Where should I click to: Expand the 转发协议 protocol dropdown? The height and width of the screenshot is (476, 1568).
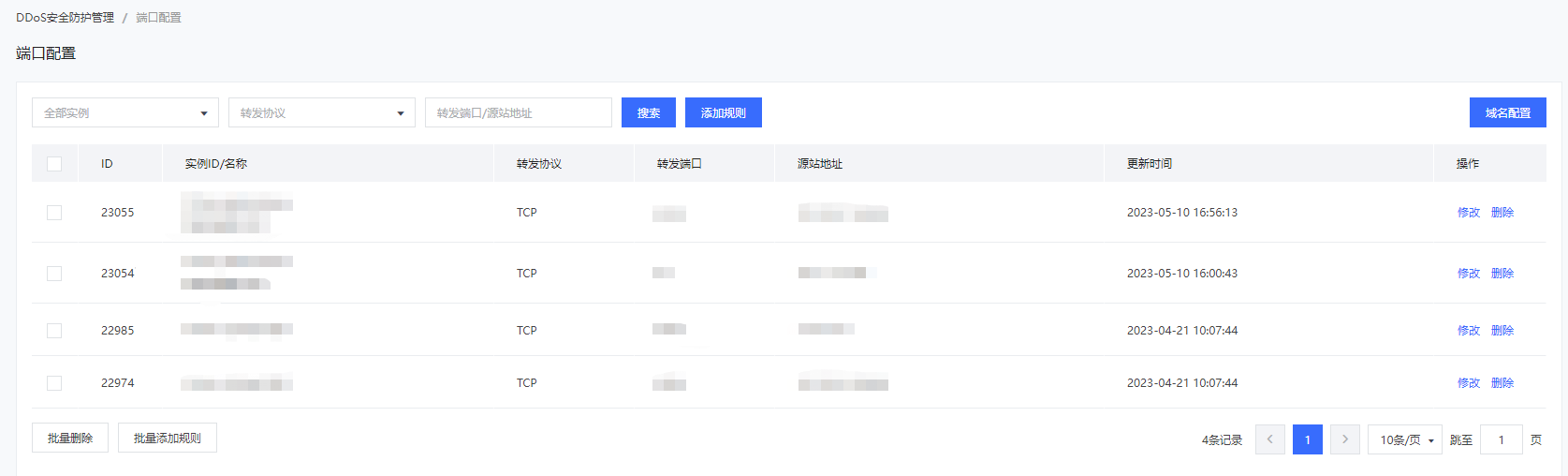321,113
